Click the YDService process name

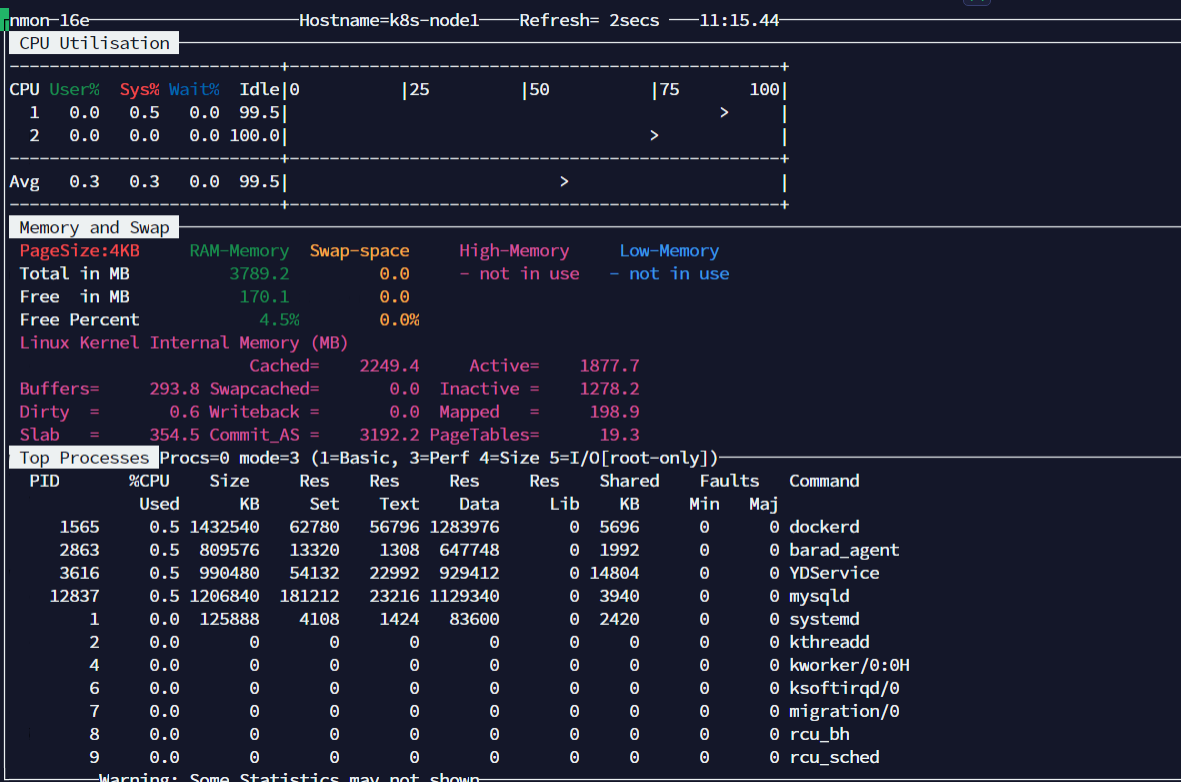point(834,573)
